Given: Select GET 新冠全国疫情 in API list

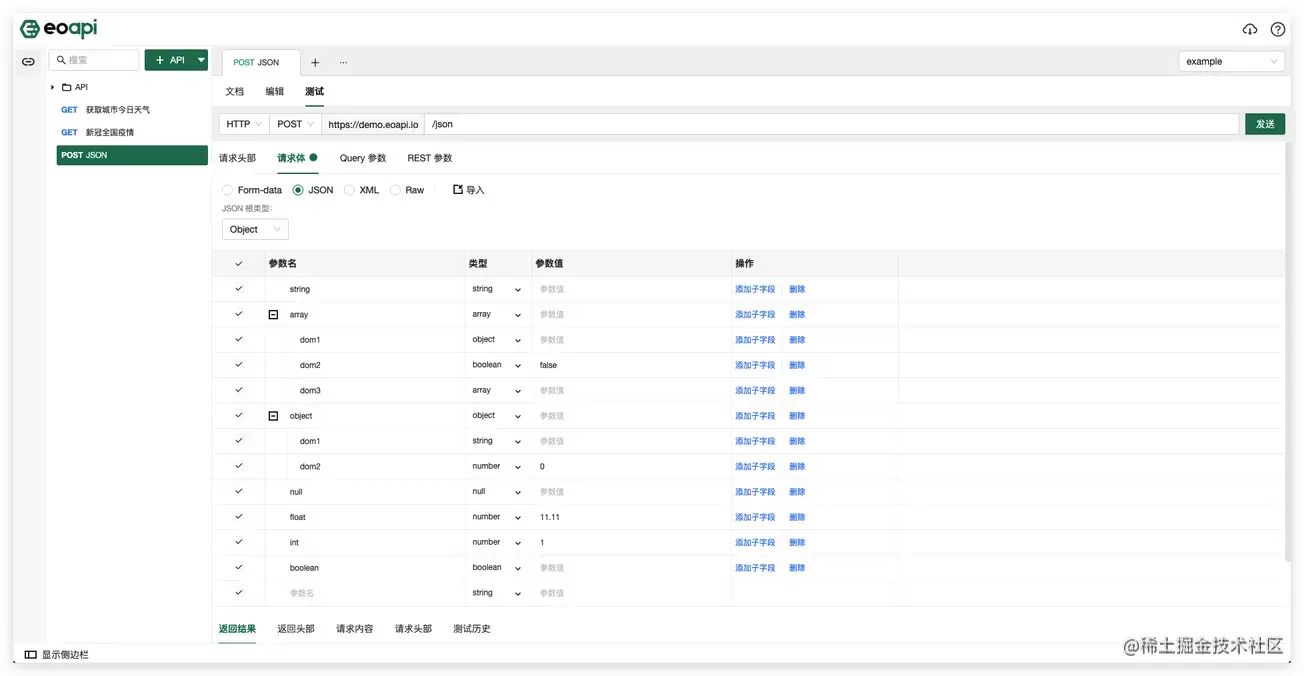Looking at the screenshot, I should point(132,132).
